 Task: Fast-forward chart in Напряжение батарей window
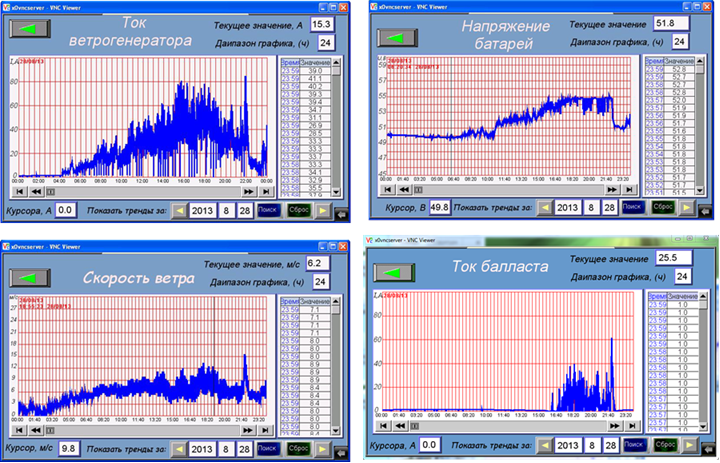click(x=612, y=189)
